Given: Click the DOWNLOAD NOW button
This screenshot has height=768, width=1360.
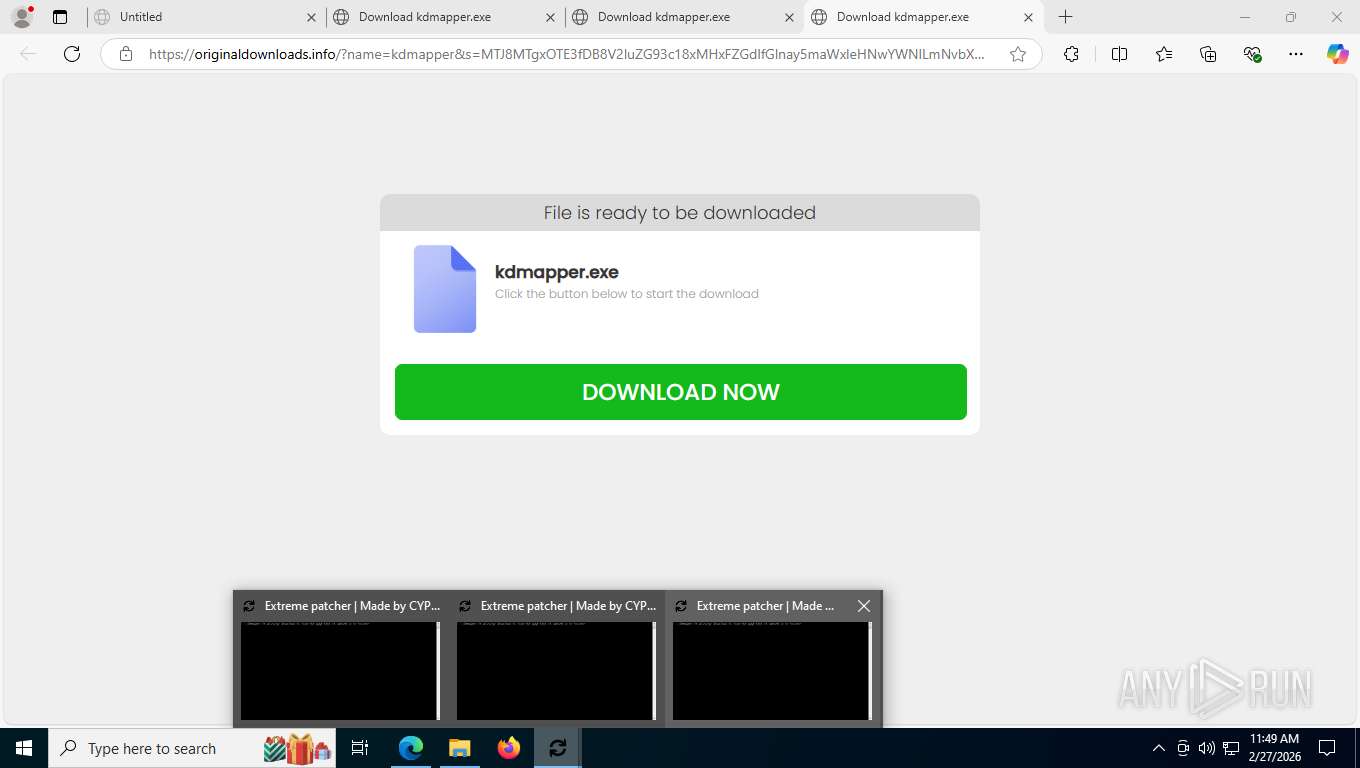Looking at the screenshot, I should (681, 392).
